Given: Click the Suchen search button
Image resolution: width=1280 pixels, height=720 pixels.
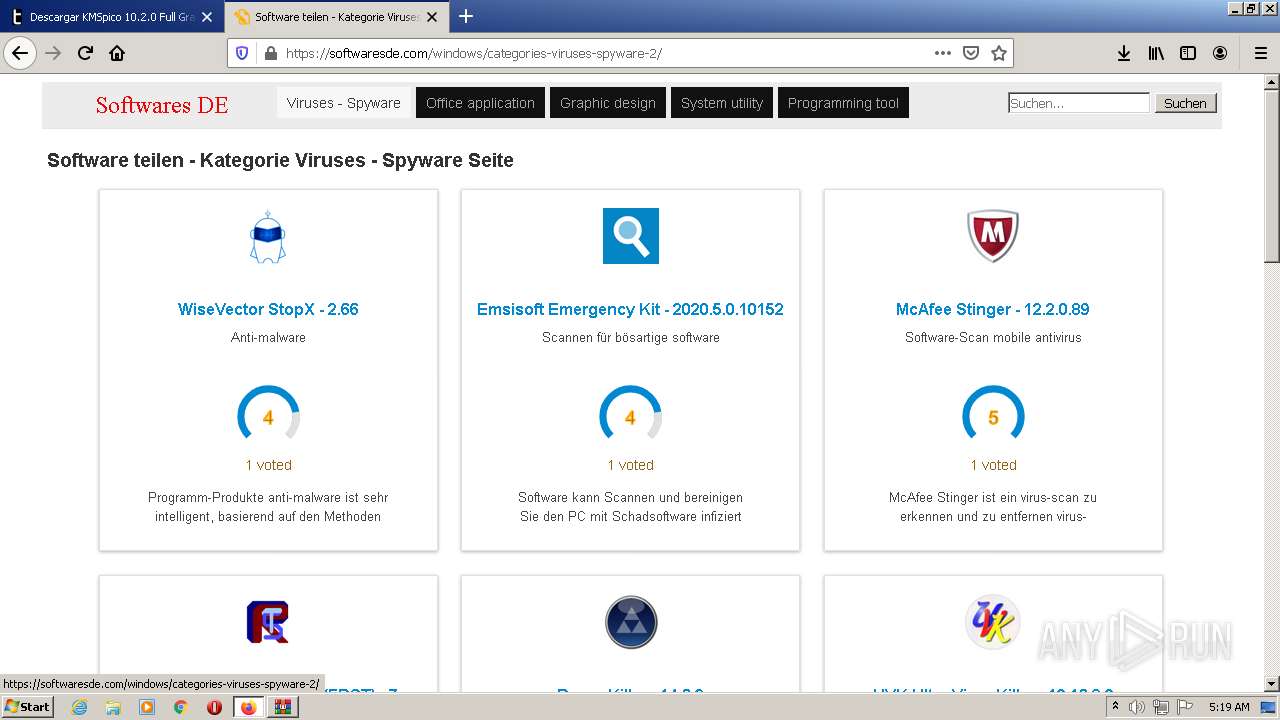Looking at the screenshot, I should 1185,103.
